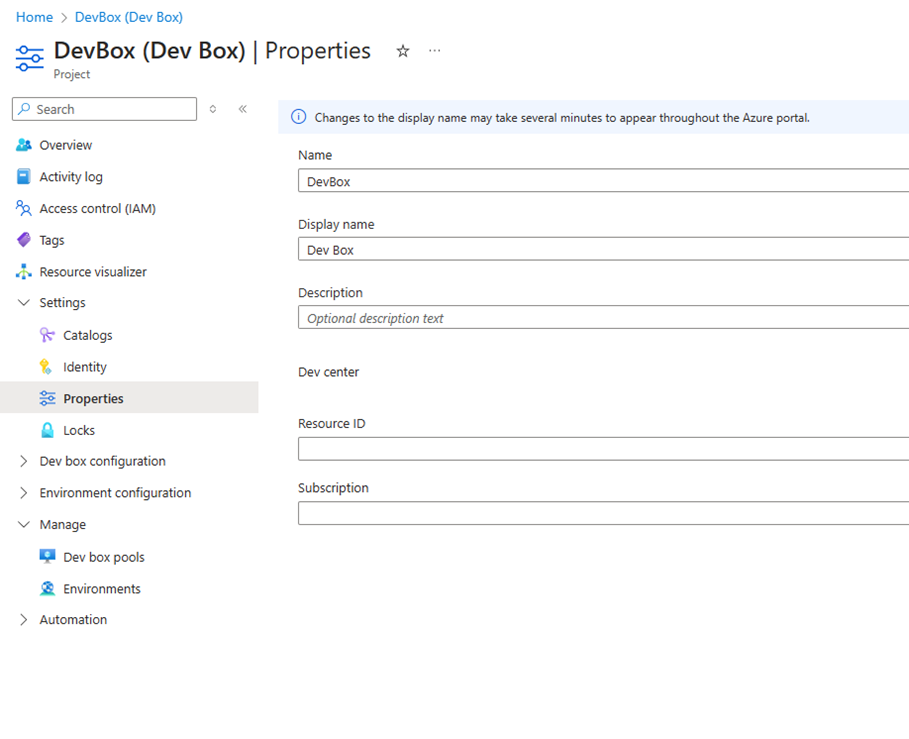
Task: Click the Resource ID field
Action: [603, 449]
